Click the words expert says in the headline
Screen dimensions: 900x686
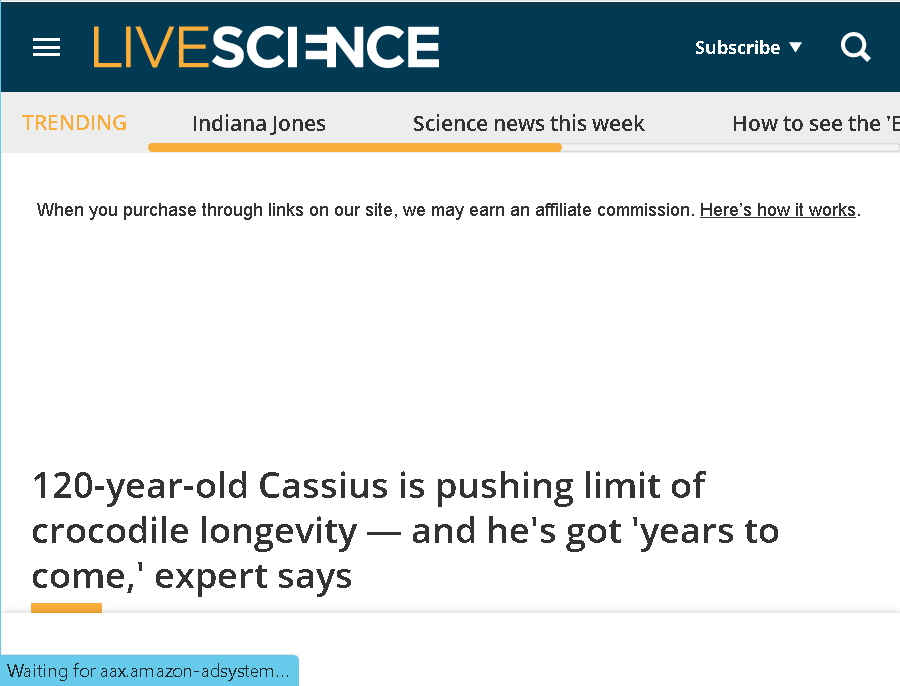[253, 576]
